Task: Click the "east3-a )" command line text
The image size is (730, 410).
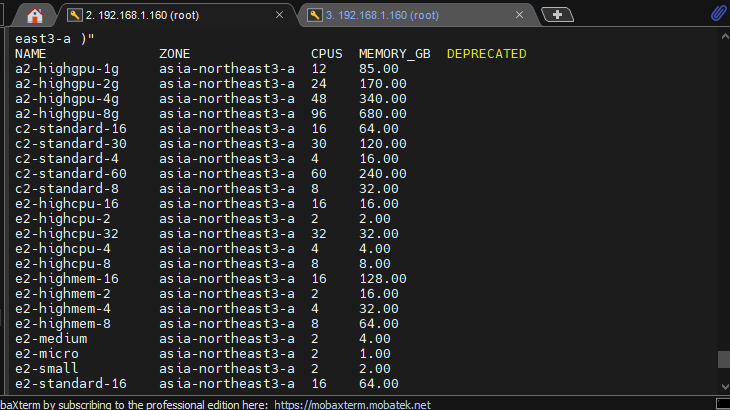Action: pos(55,39)
